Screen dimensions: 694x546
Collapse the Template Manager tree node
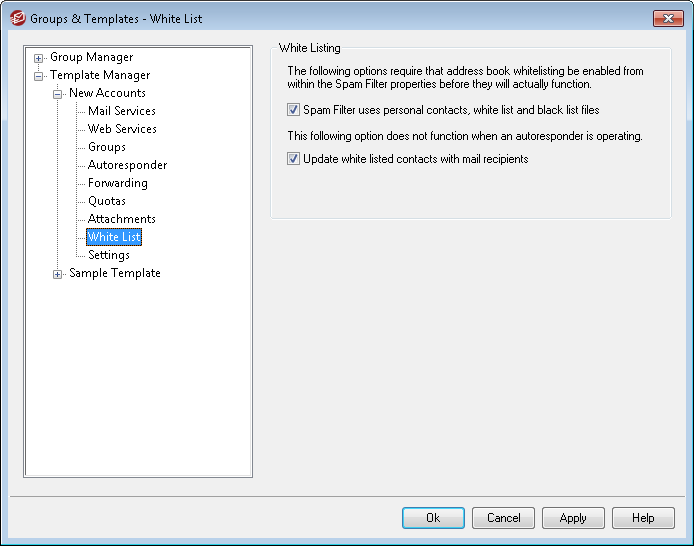click(39, 75)
